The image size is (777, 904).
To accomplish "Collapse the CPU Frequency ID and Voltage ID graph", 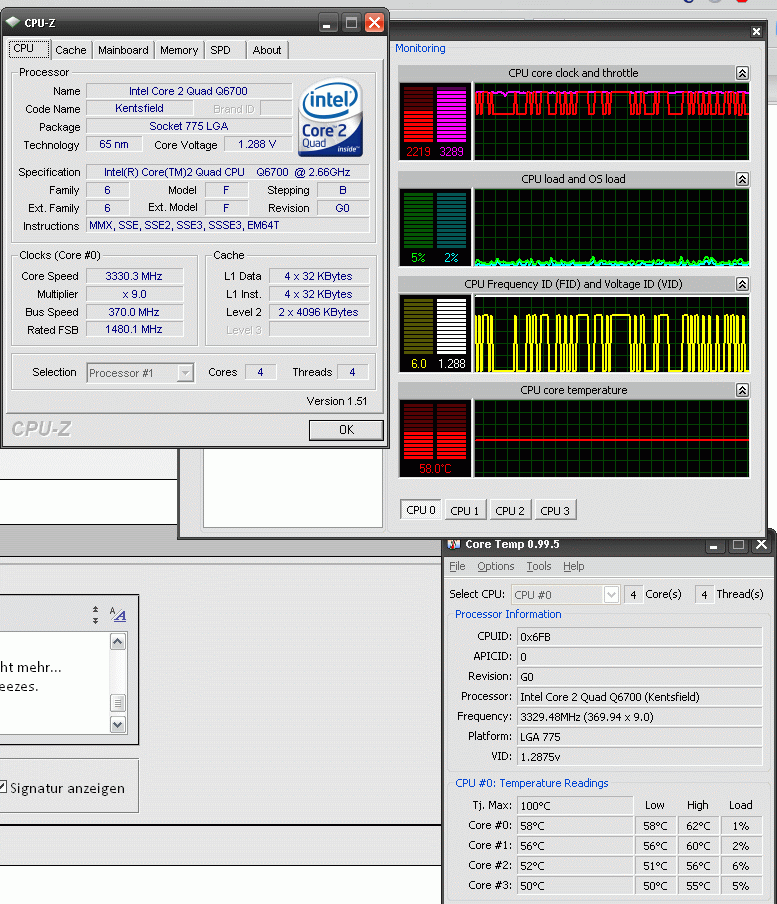I will click(742, 284).
